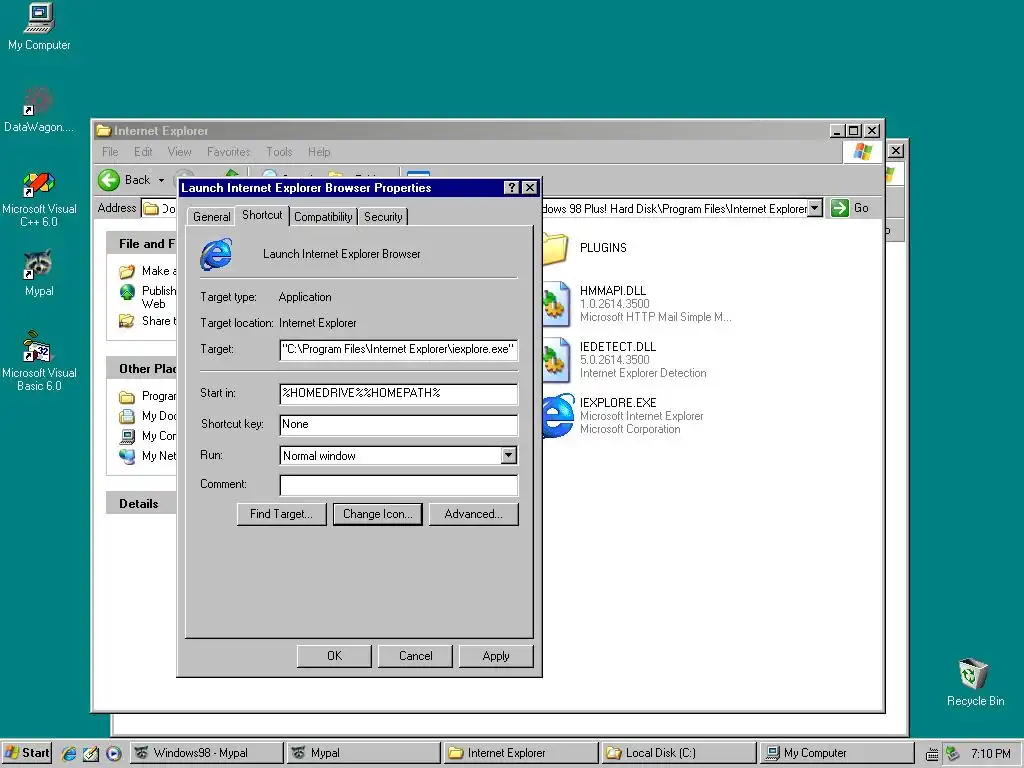Click the green Go arrow icon
1024x768 pixels.
click(839, 208)
